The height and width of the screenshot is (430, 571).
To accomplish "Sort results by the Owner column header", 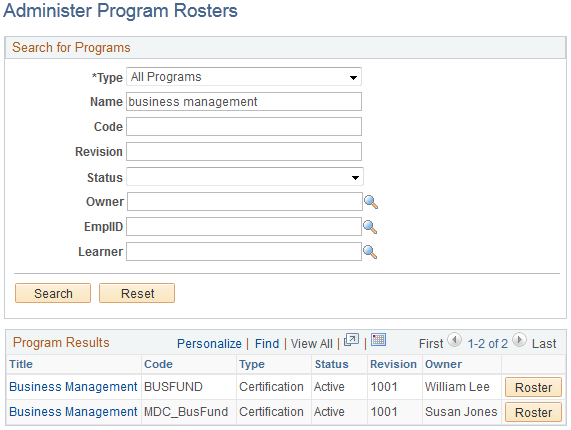I will click(444, 364).
